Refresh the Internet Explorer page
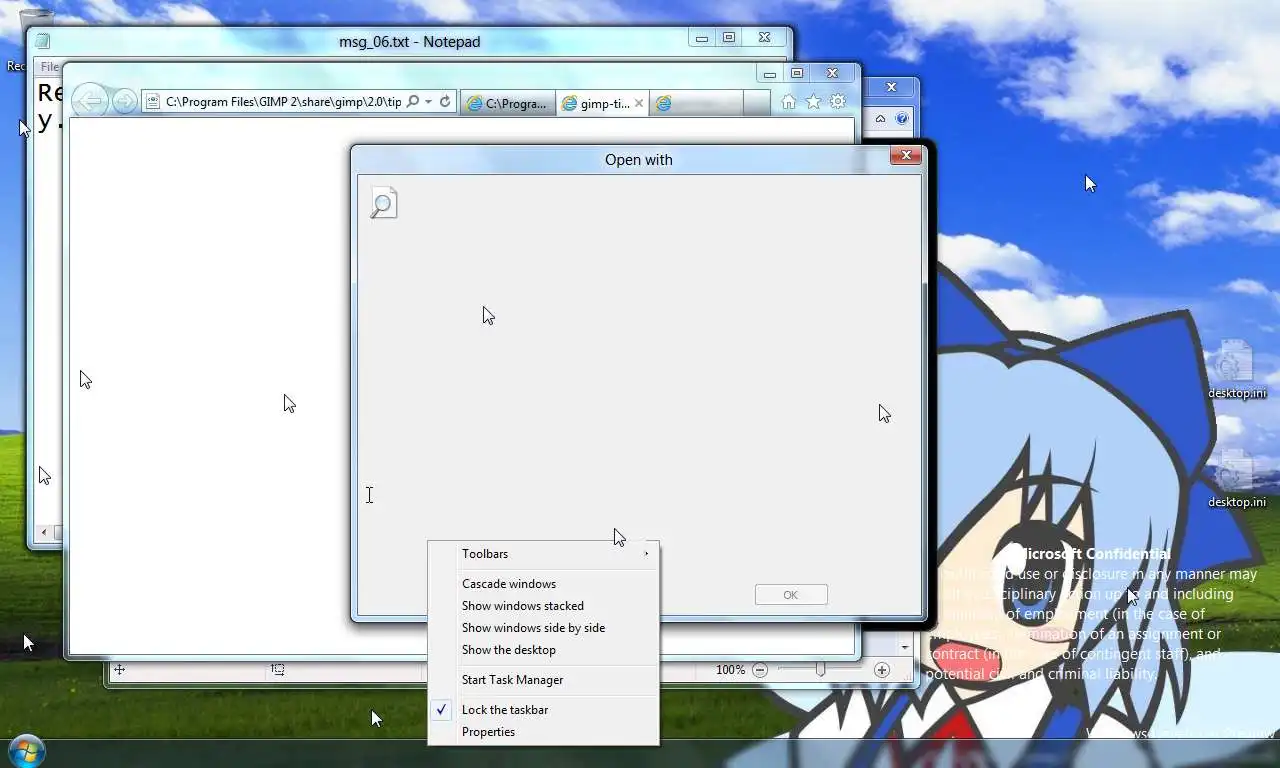Image resolution: width=1280 pixels, height=768 pixels. point(445,102)
